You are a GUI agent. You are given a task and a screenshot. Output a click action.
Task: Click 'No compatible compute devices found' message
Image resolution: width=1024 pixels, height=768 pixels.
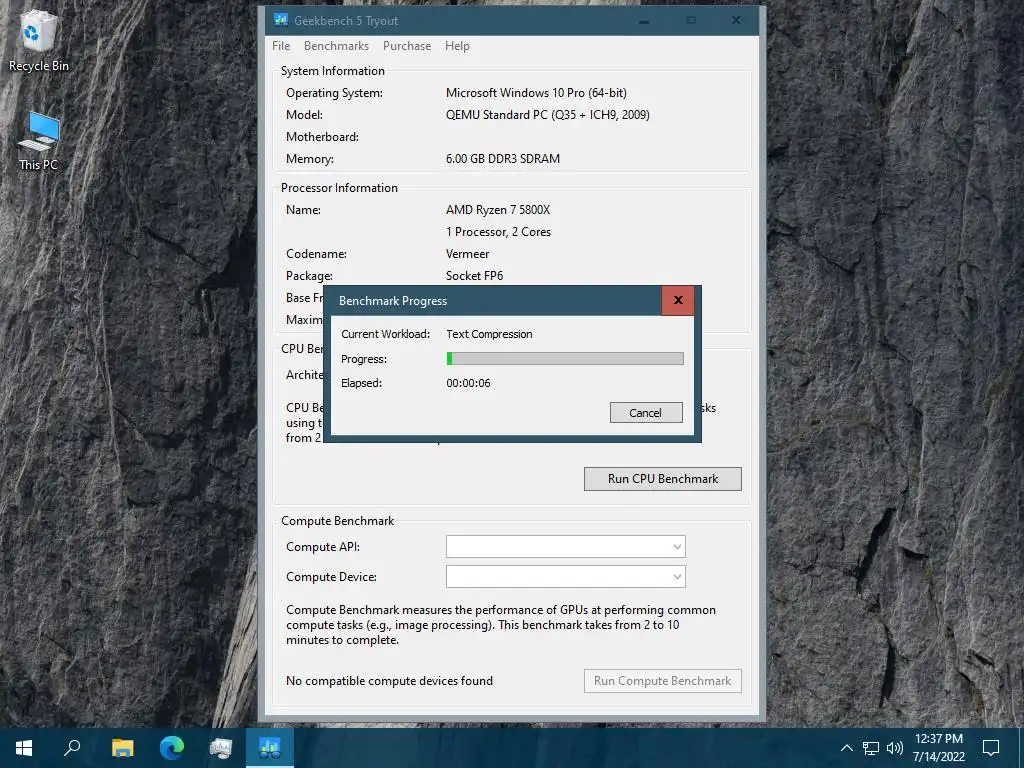(x=389, y=680)
